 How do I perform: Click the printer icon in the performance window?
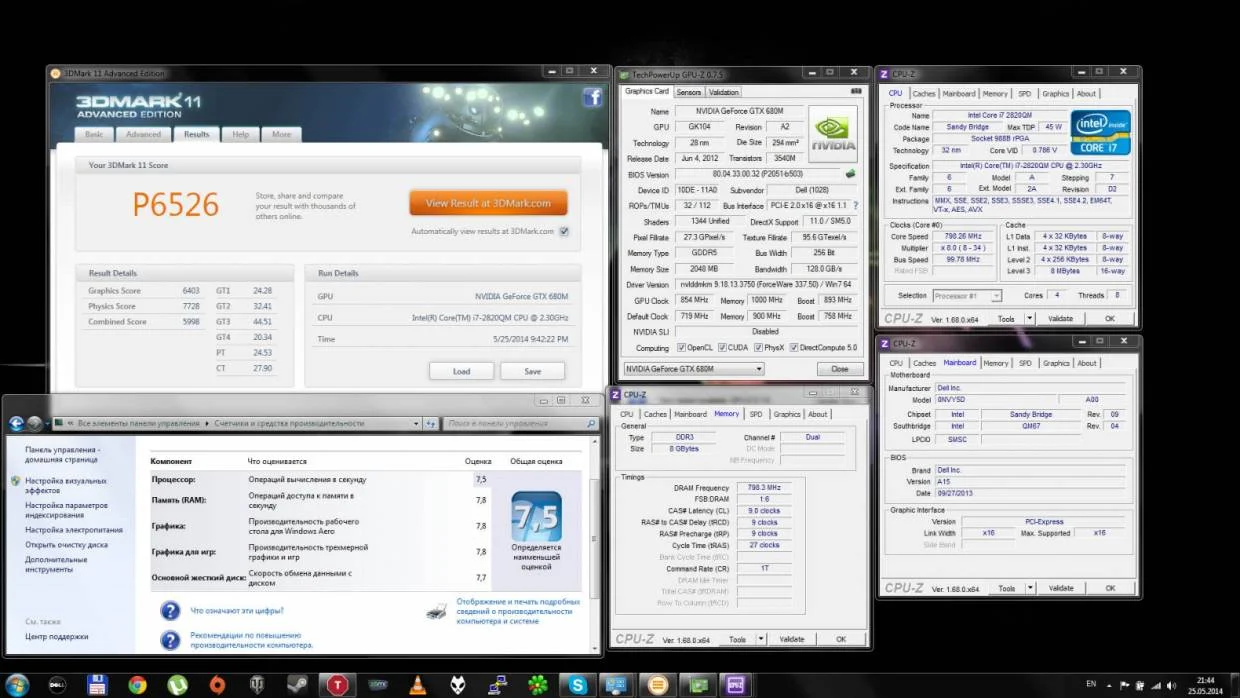point(436,610)
